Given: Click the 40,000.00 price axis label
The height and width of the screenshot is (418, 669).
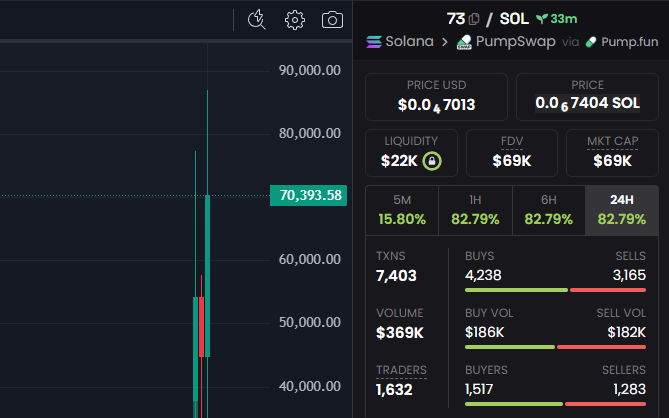Looking at the screenshot, I should [x=310, y=386].
